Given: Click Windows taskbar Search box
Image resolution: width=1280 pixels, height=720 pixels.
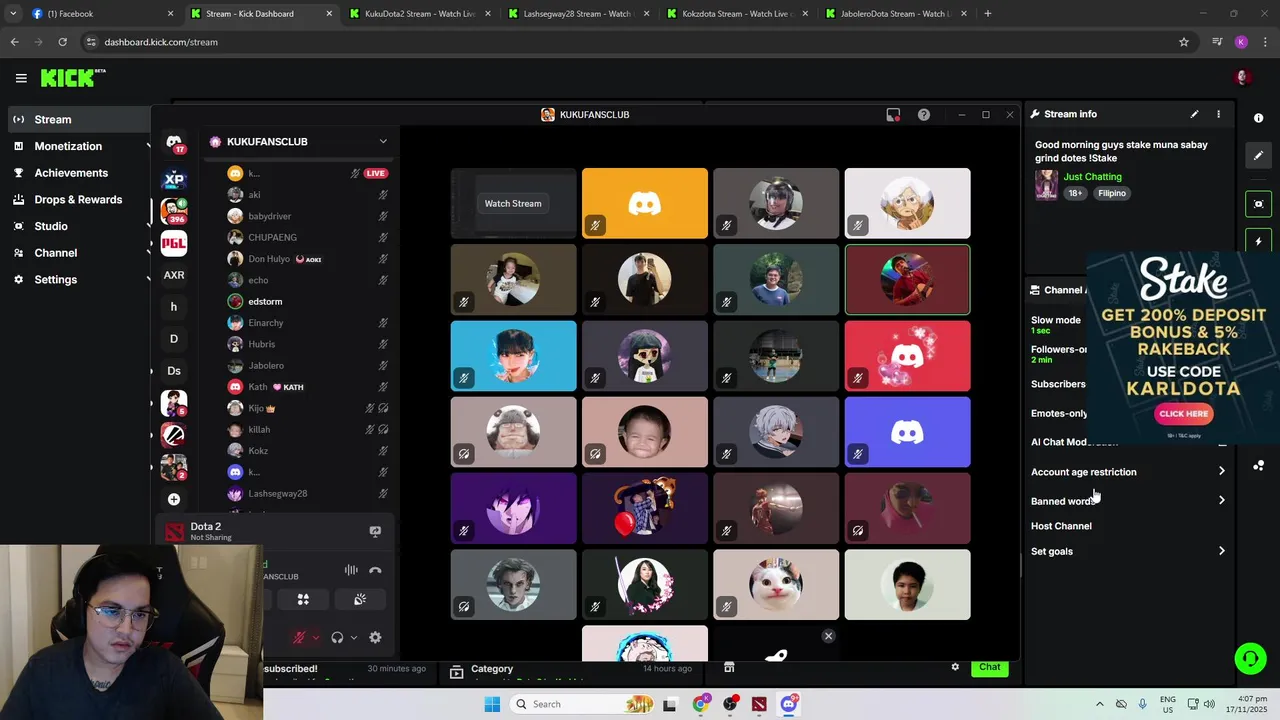Looking at the screenshot, I should (582, 704).
